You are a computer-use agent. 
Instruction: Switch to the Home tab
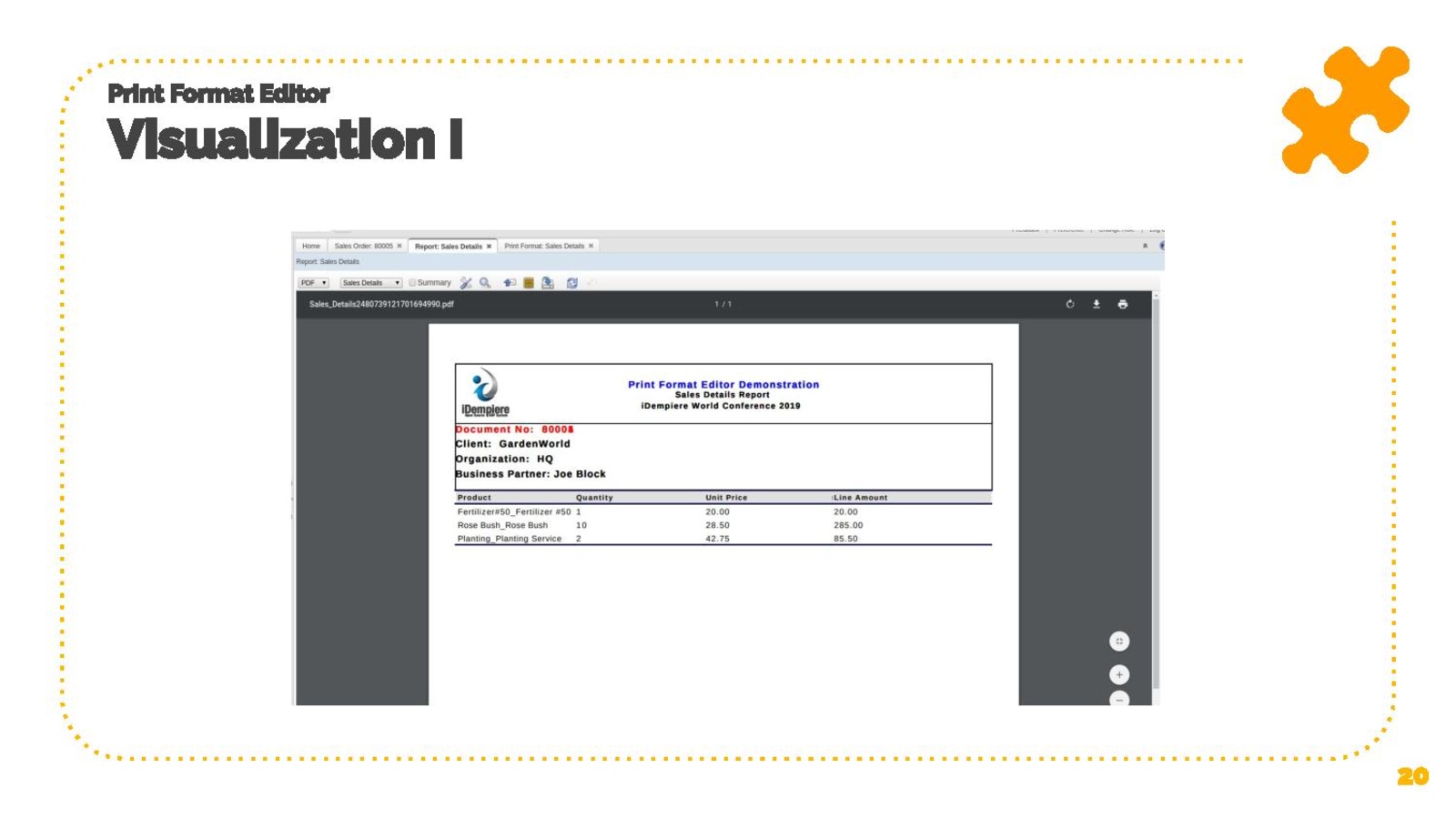coord(311,246)
